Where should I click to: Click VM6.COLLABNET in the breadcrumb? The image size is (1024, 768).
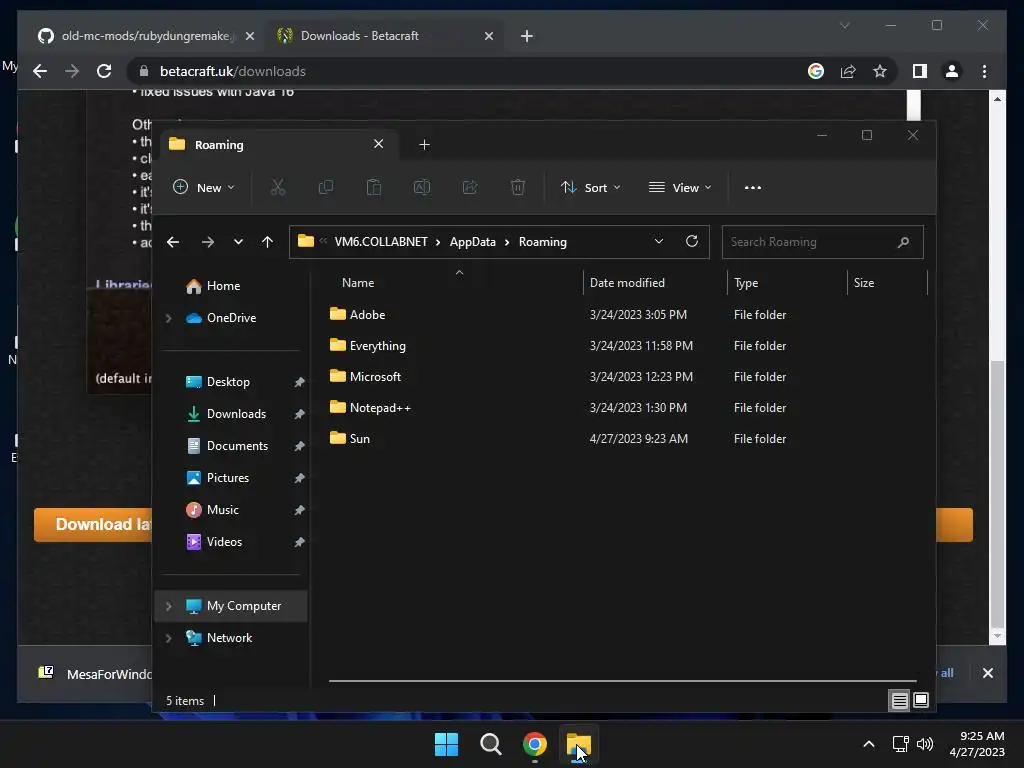381,242
